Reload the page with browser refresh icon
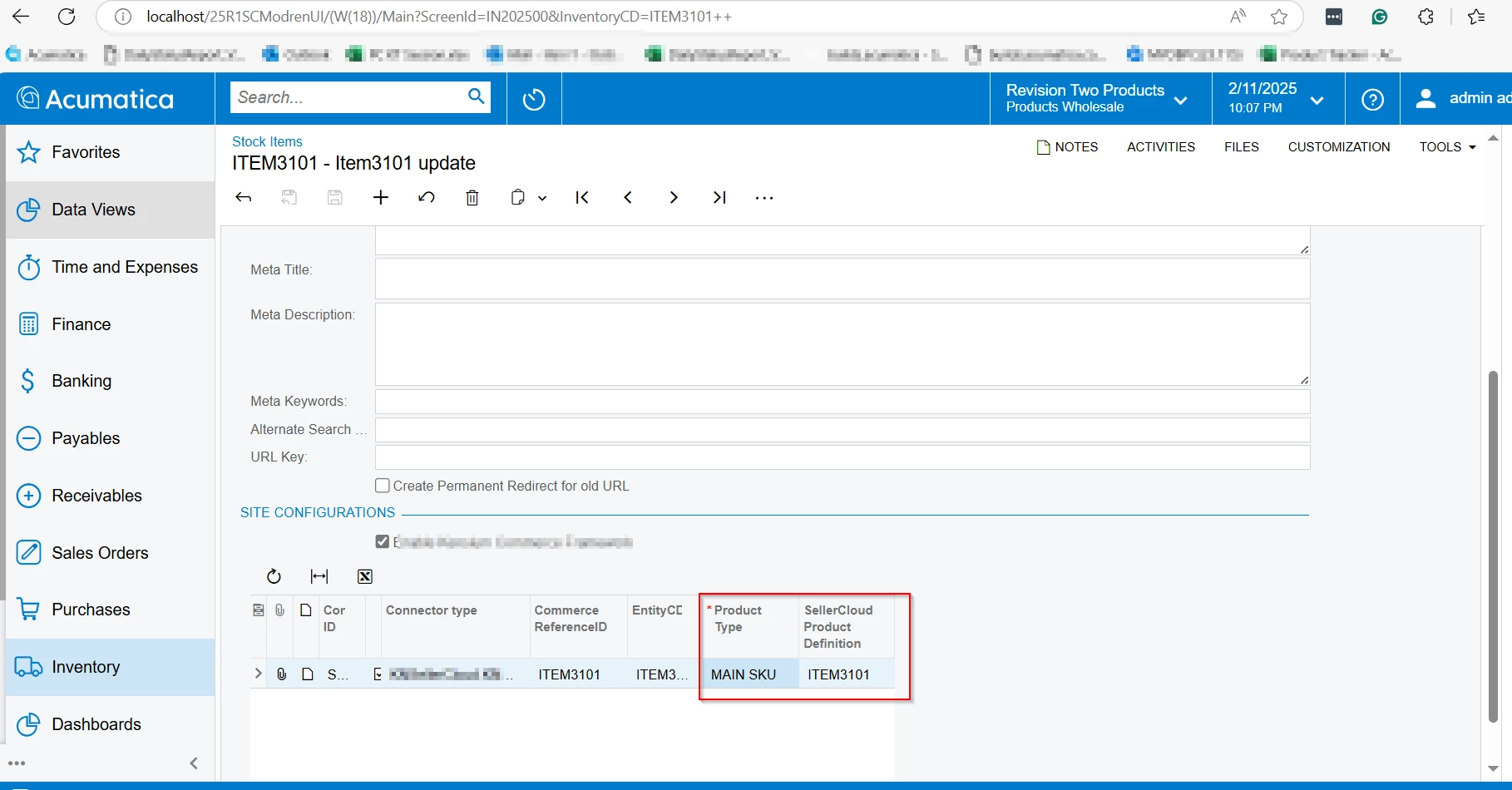Image resolution: width=1512 pixels, height=790 pixels. coord(67,17)
